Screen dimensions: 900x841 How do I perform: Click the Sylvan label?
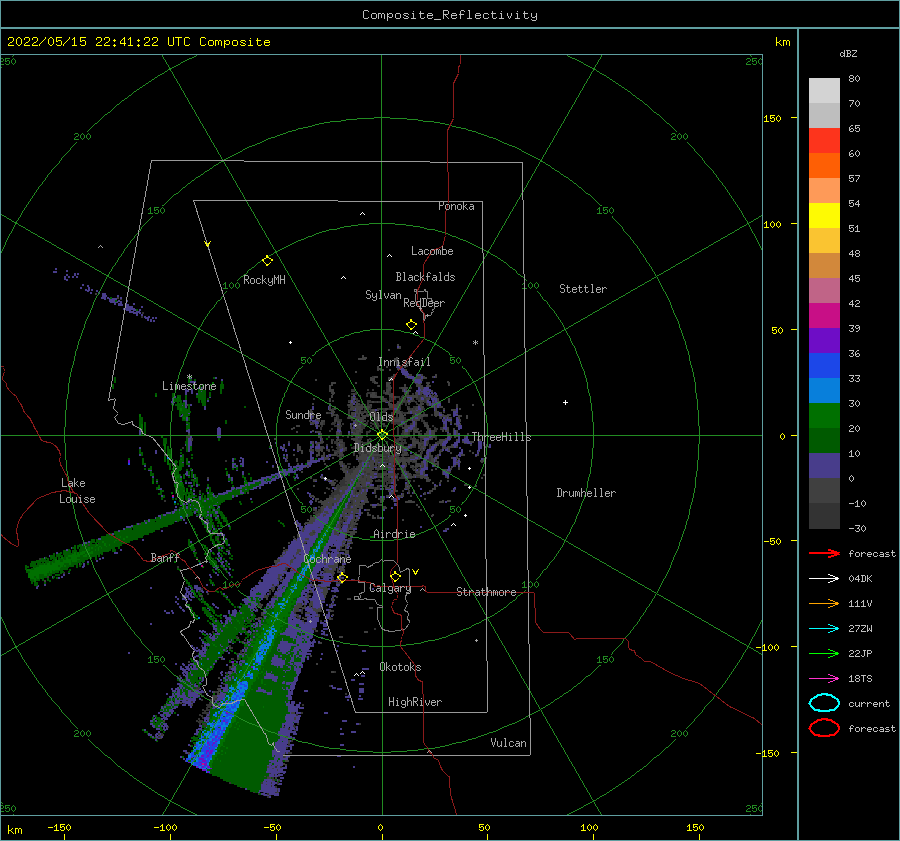(x=383, y=295)
